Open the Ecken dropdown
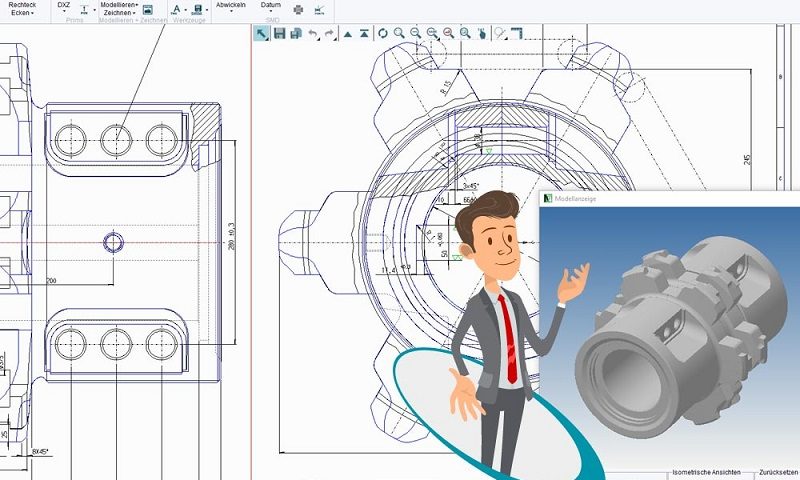The image size is (800, 480). pyautogui.click(x=23, y=13)
